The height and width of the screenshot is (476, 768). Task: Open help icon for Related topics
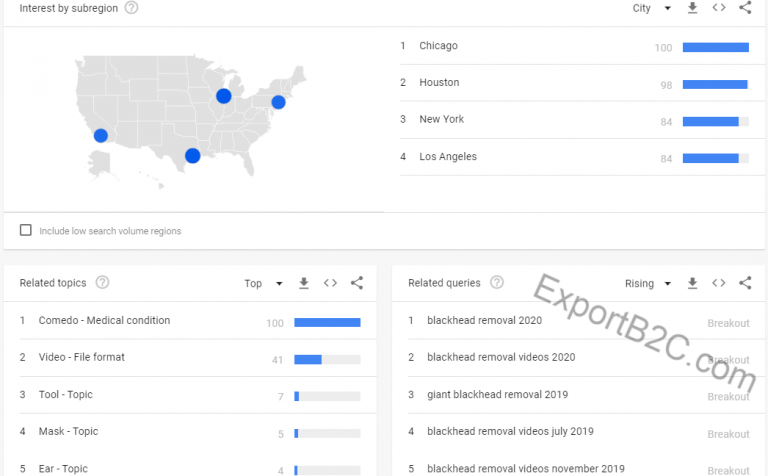tap(102, 283)
